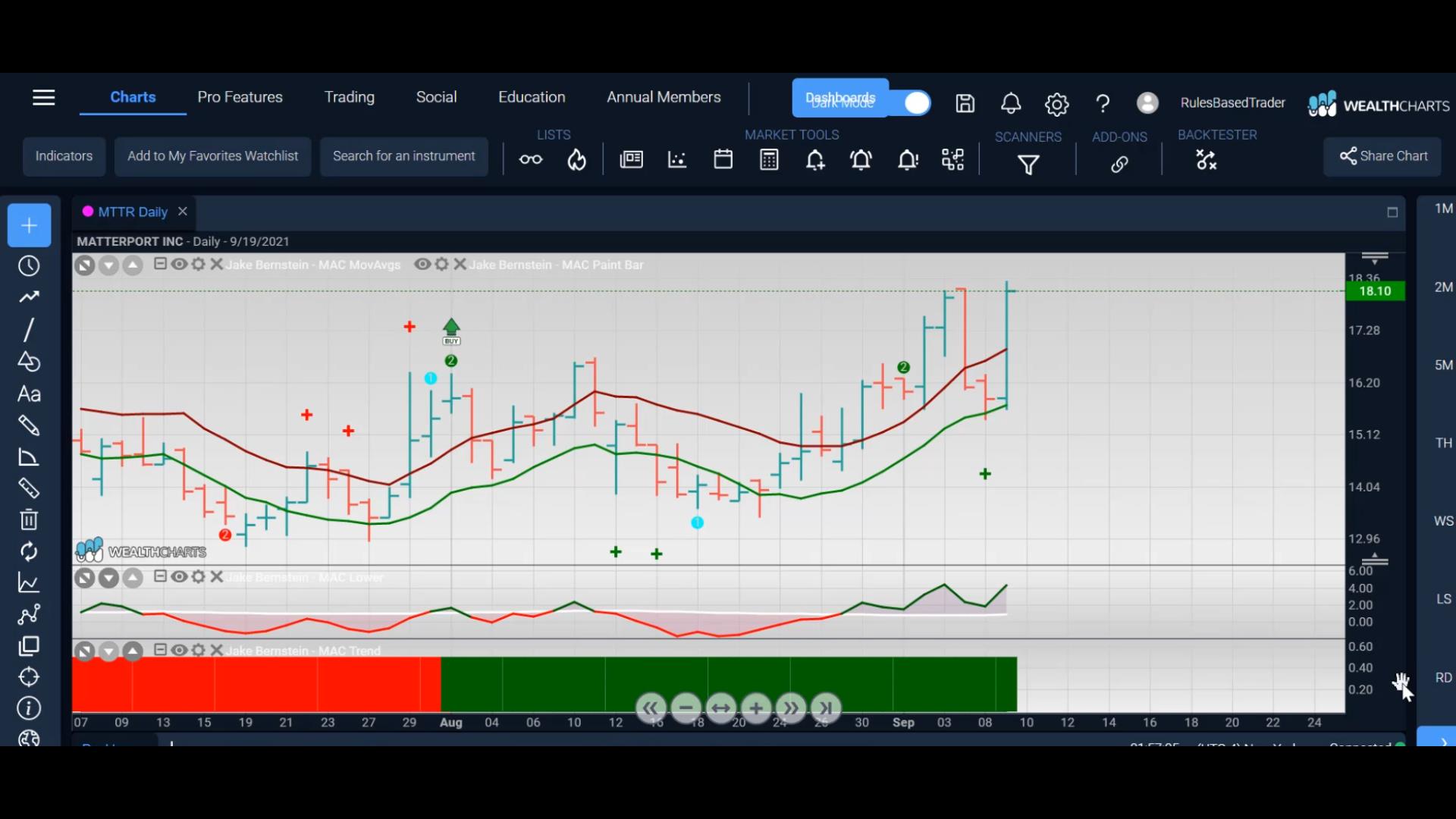Open the scatter chart market tool

tap(677, 159)
